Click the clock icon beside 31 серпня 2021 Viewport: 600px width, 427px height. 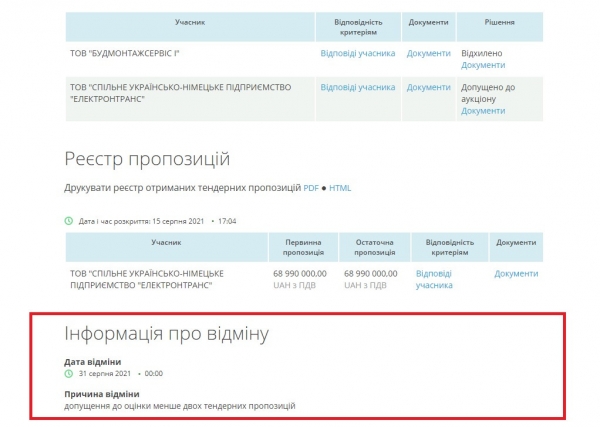click(69, 373)
